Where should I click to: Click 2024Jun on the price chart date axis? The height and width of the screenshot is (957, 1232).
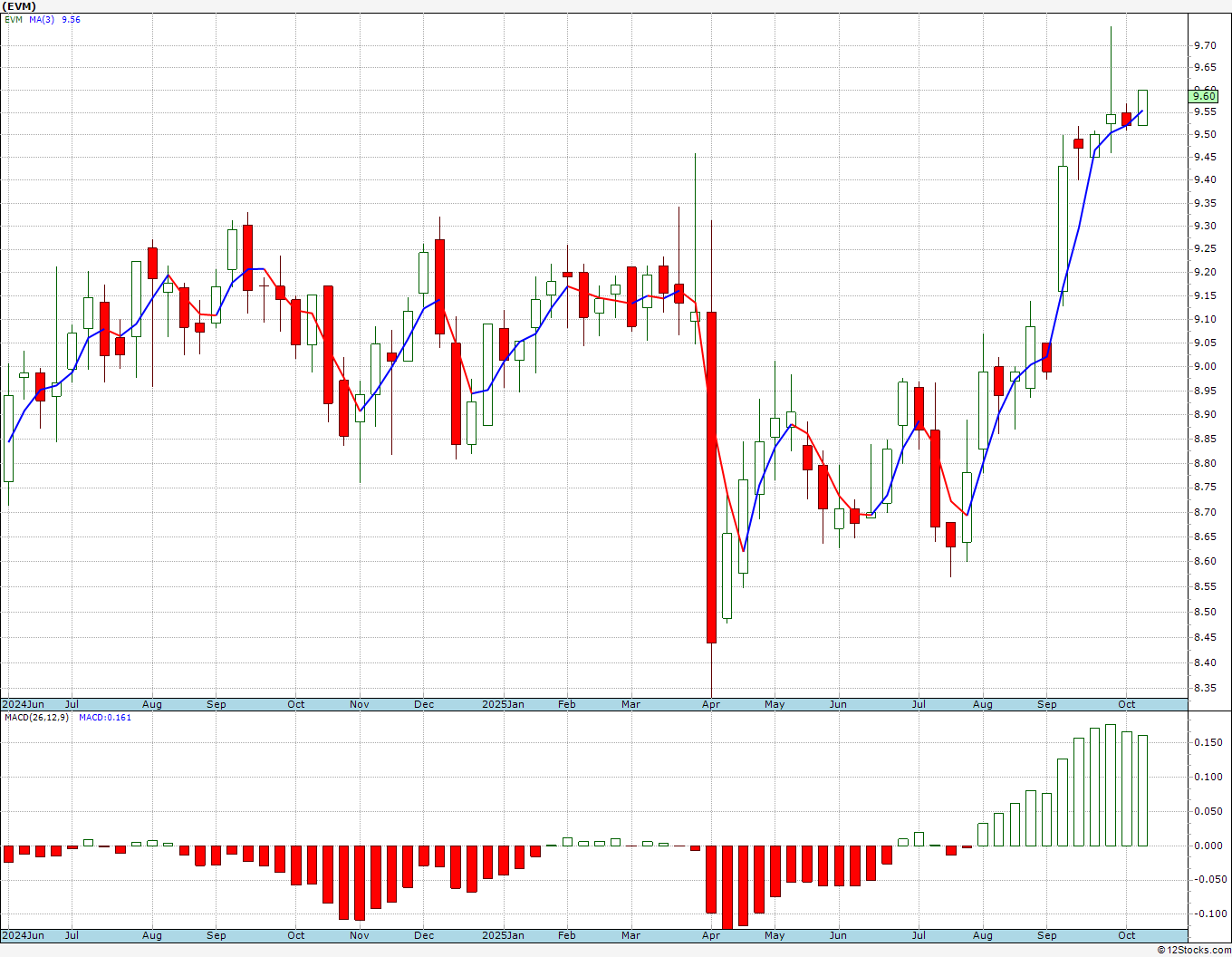(23, 704)
